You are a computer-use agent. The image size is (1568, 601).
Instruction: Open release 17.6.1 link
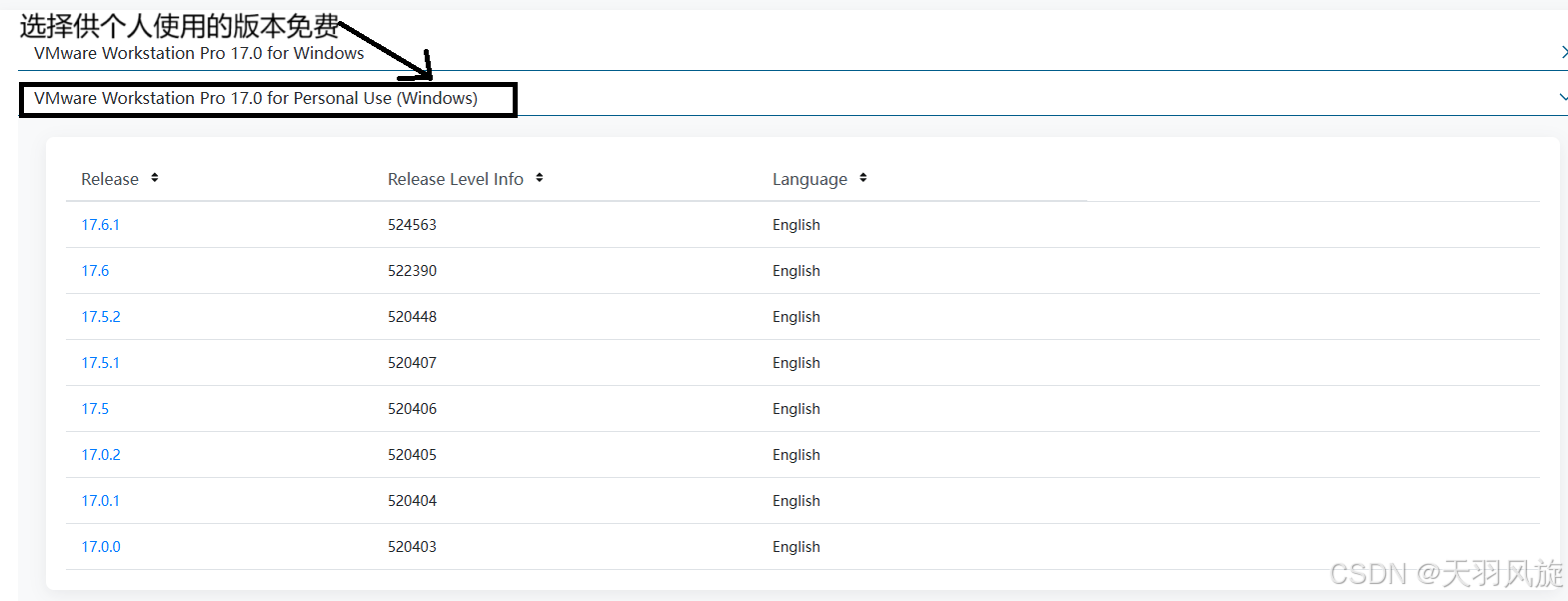click(100, 225)
